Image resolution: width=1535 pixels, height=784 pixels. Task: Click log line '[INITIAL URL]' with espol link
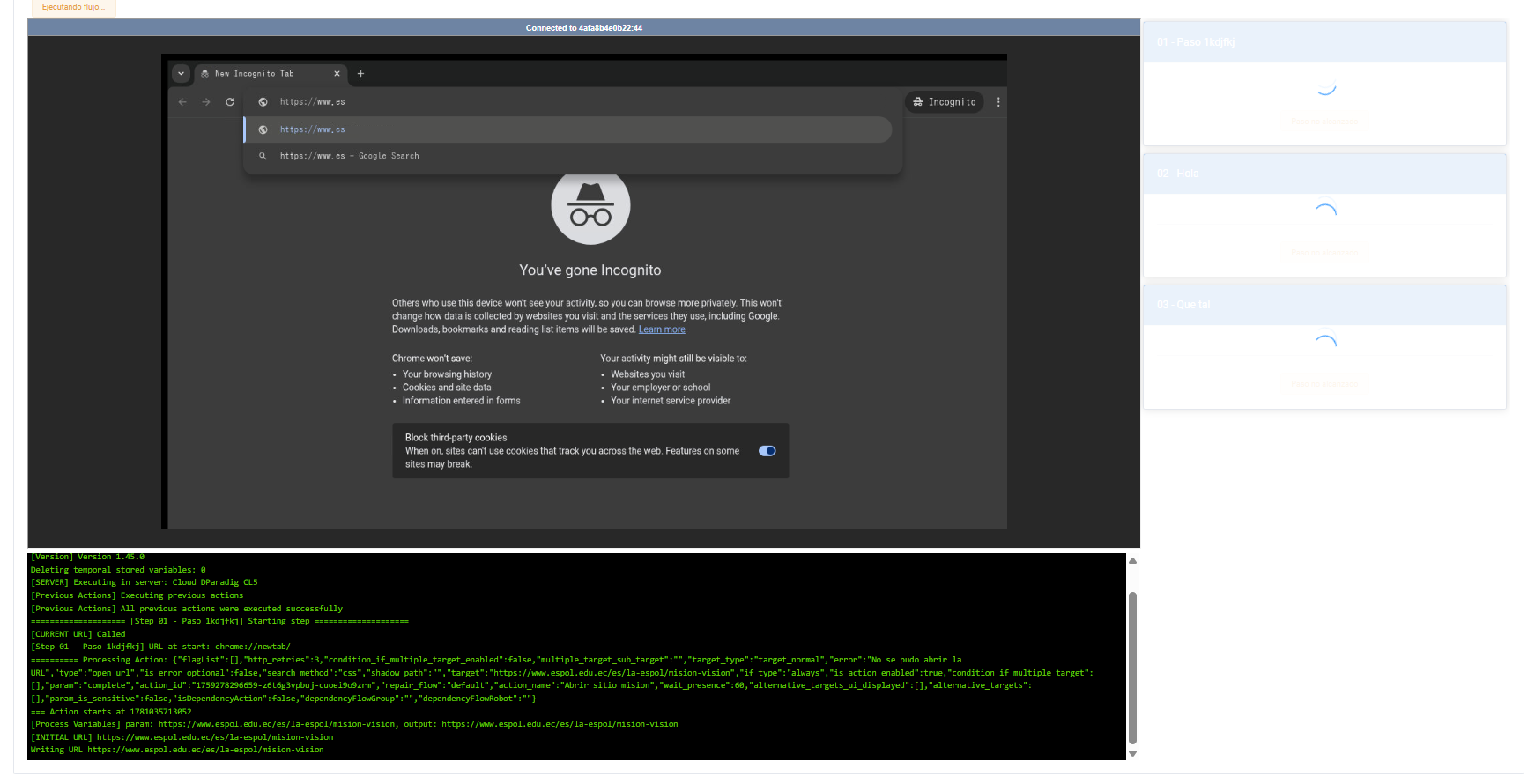pyautogui.click(x=182, y=737)
